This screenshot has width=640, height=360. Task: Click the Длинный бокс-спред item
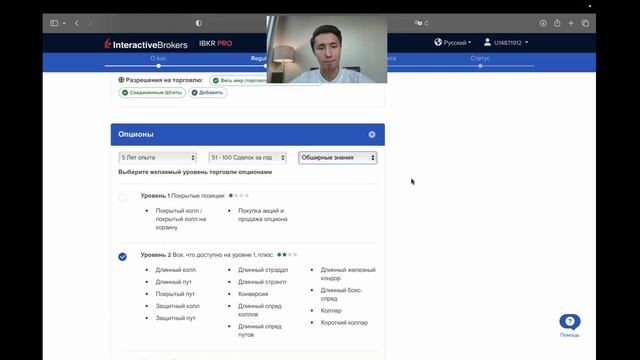[341, 294]
